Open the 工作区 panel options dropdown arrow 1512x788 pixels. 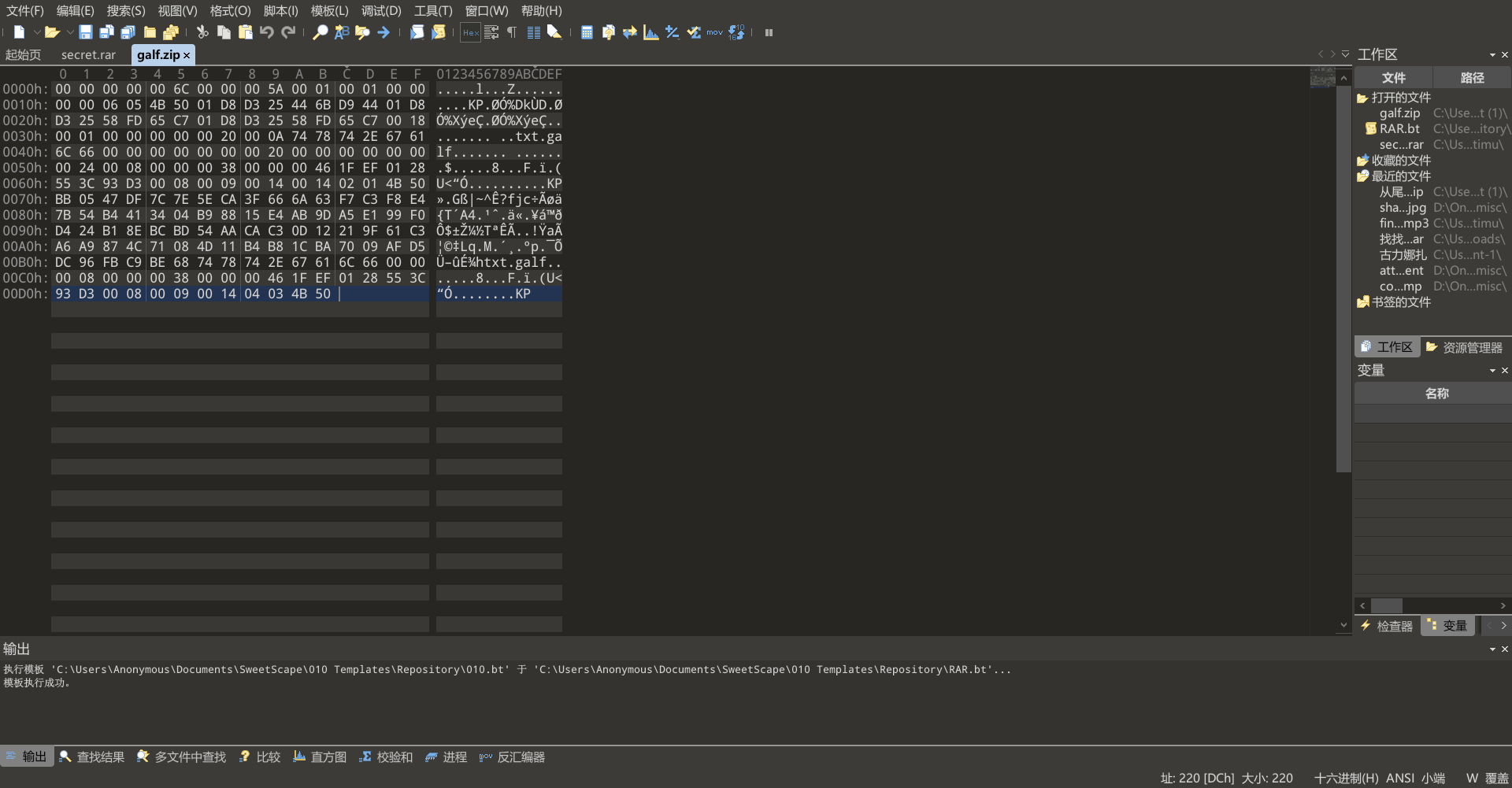coord(1492,55)
